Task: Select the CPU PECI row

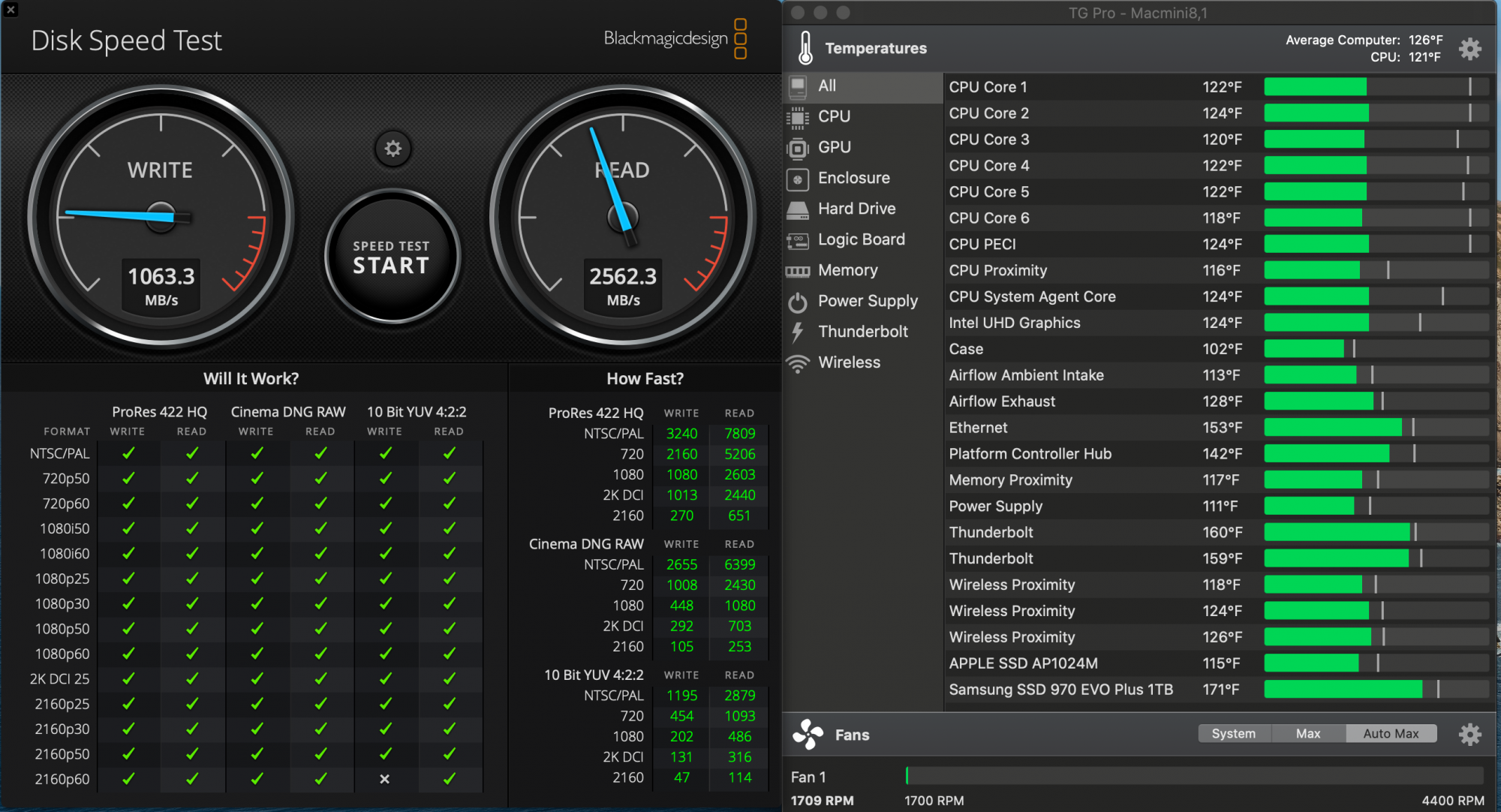Action: pos(1218,245)
